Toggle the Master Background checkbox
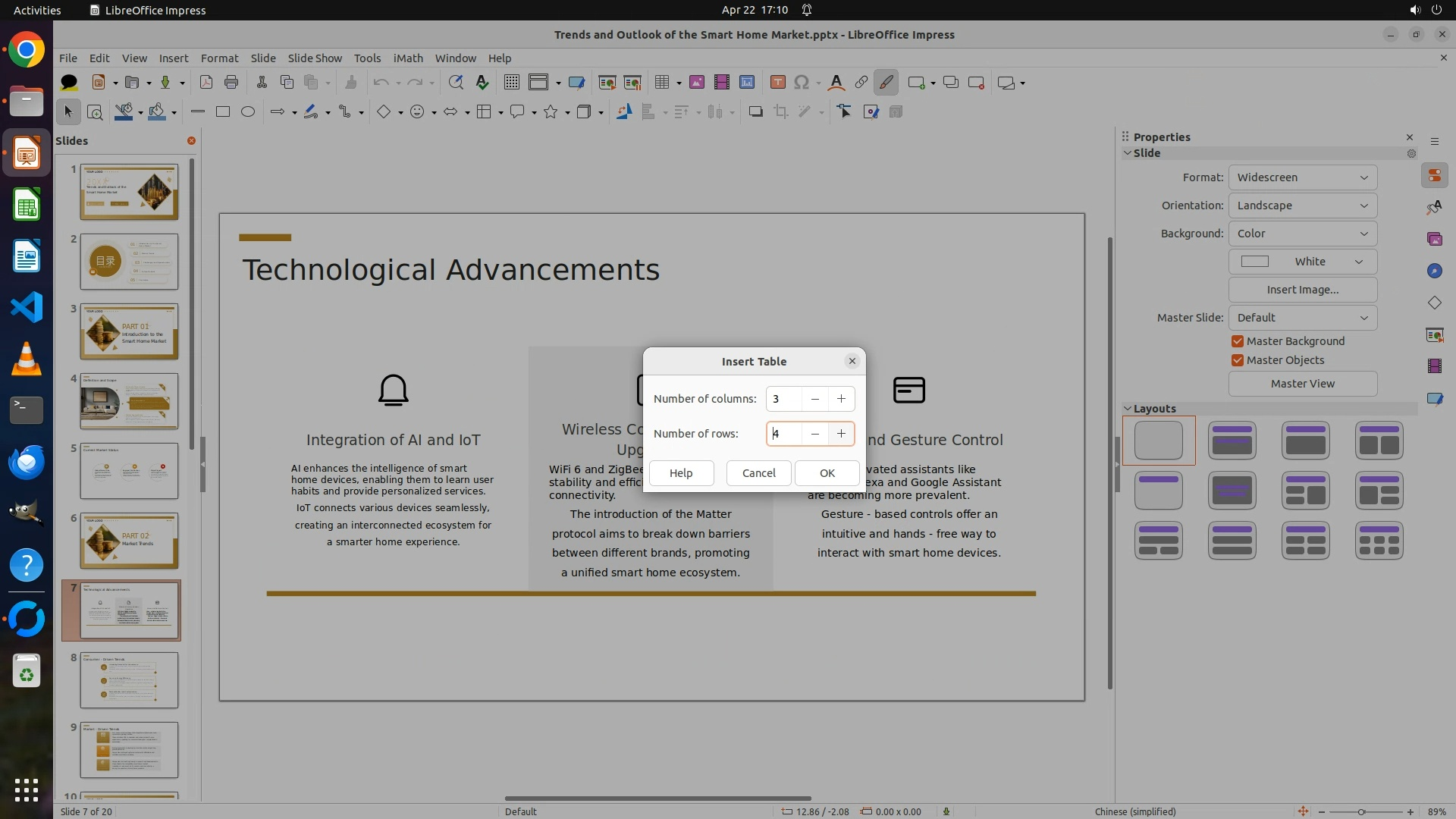 point(1238,341)
